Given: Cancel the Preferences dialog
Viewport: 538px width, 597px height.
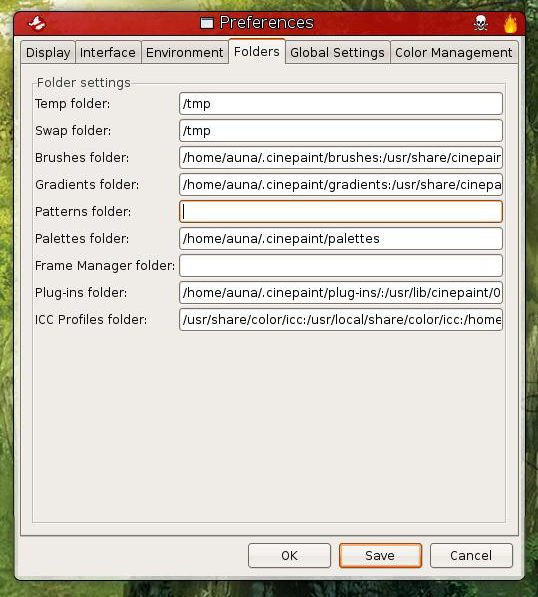Looking at the screenshot, I should coord(471,555).
